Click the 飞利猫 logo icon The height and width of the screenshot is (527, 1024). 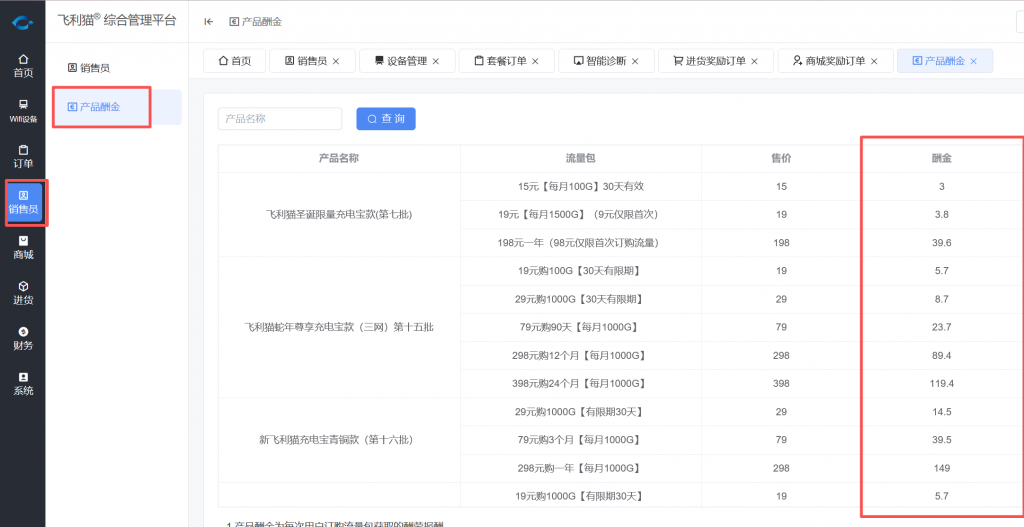(x=23, y=24)
